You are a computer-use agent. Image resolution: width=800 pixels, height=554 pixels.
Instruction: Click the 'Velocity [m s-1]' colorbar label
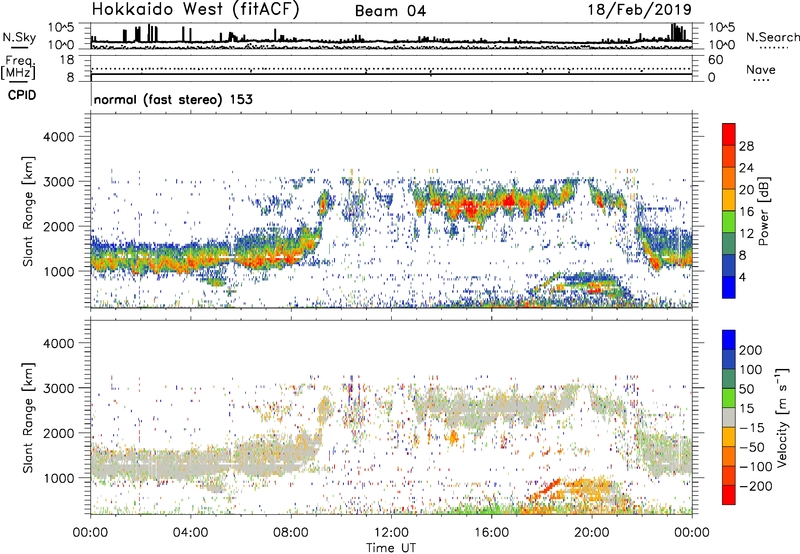[x=782, y=417]
